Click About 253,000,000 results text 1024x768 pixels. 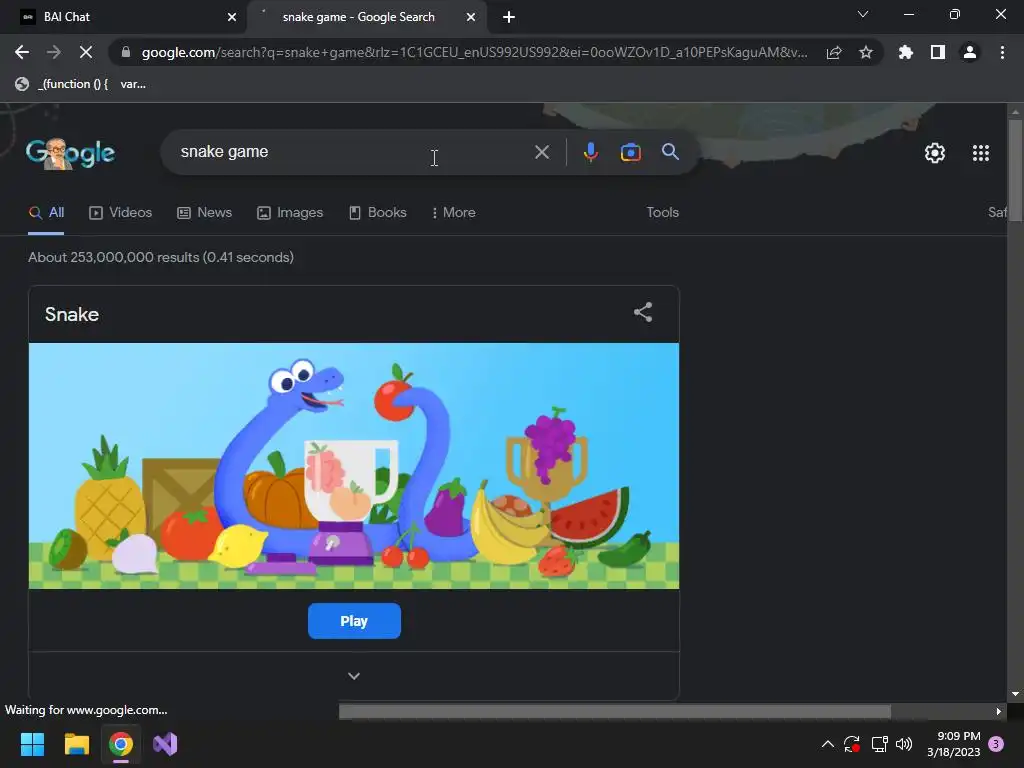(x=161, y=257)
